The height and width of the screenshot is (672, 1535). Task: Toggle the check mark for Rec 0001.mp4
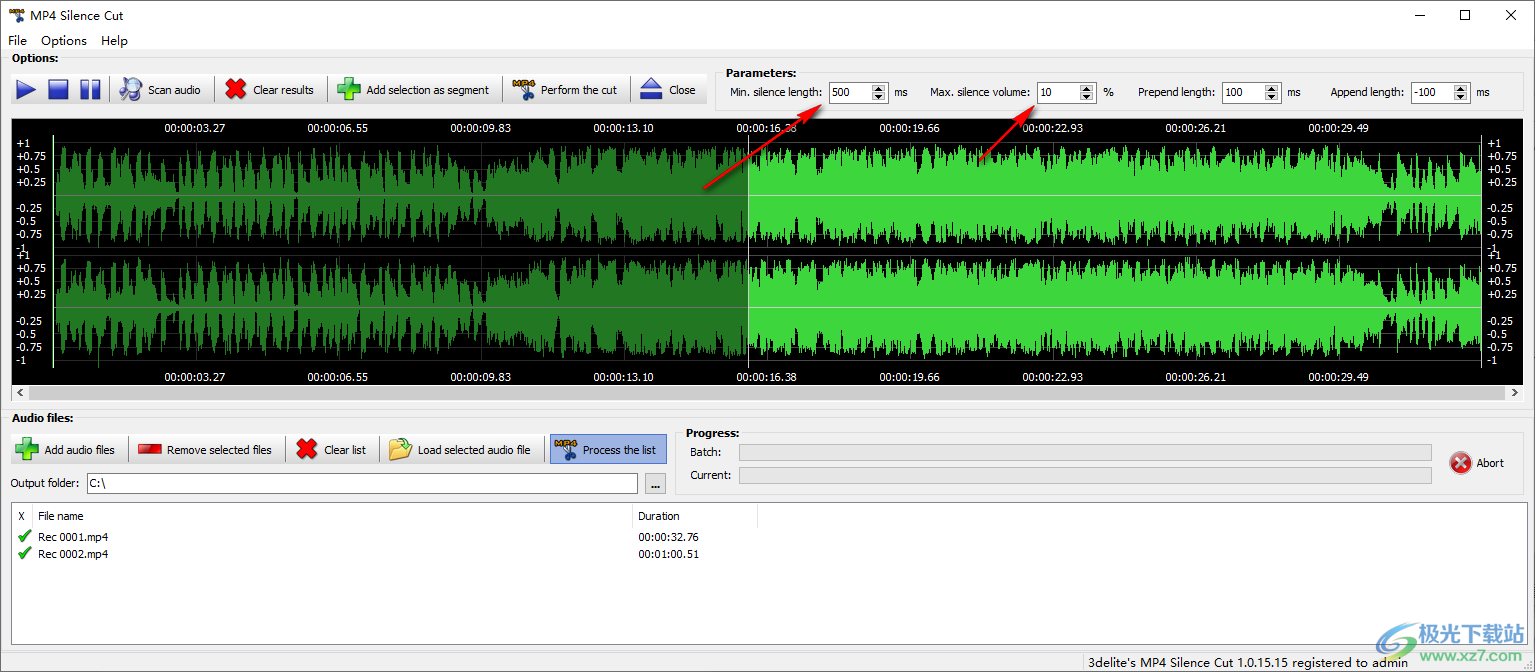coord(24,537)
